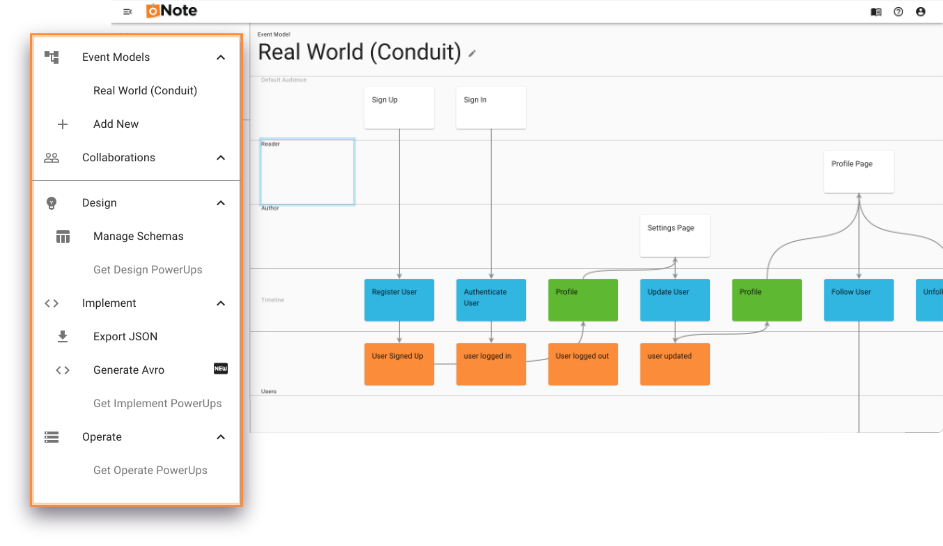Click the book documentation icon in header
943x546 pixels.
tap(876, 12)
